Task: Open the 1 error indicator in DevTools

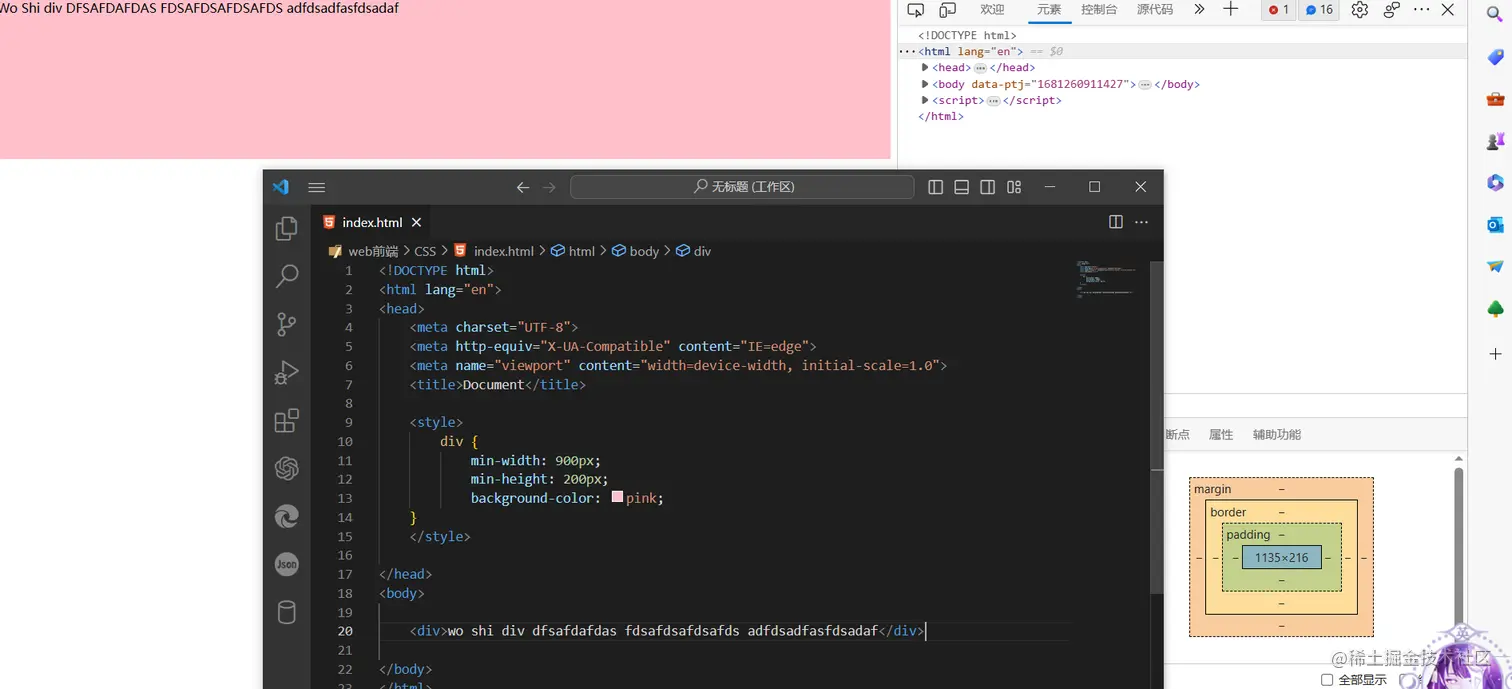Action: click(x=1278, y=10)
